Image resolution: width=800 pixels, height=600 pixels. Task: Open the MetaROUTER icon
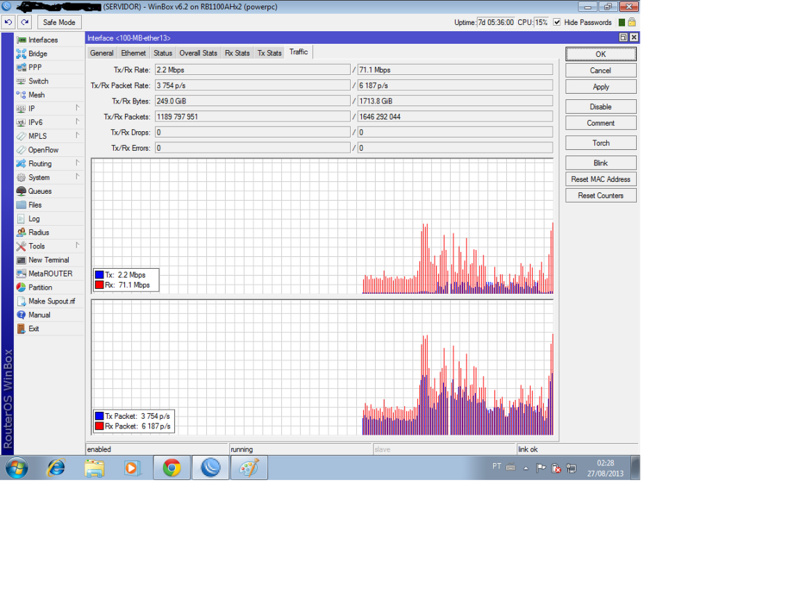tap(21, 274)
